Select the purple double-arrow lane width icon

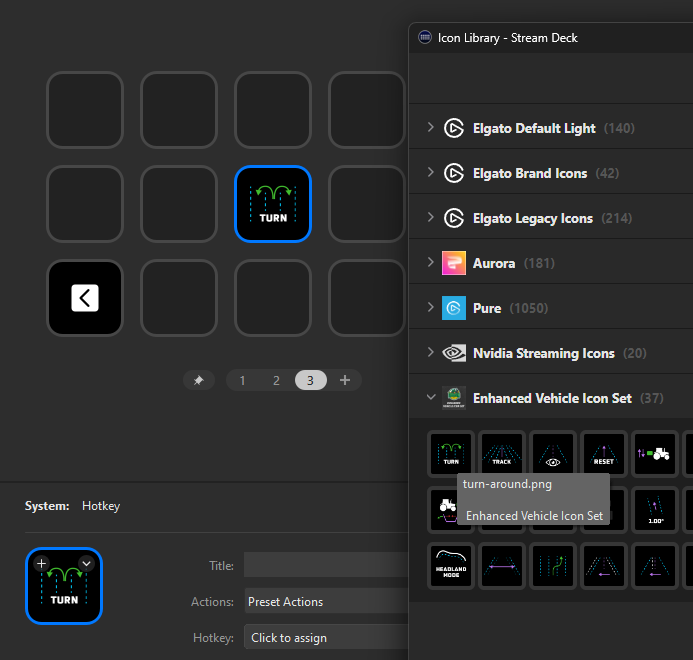coord(502,566)
